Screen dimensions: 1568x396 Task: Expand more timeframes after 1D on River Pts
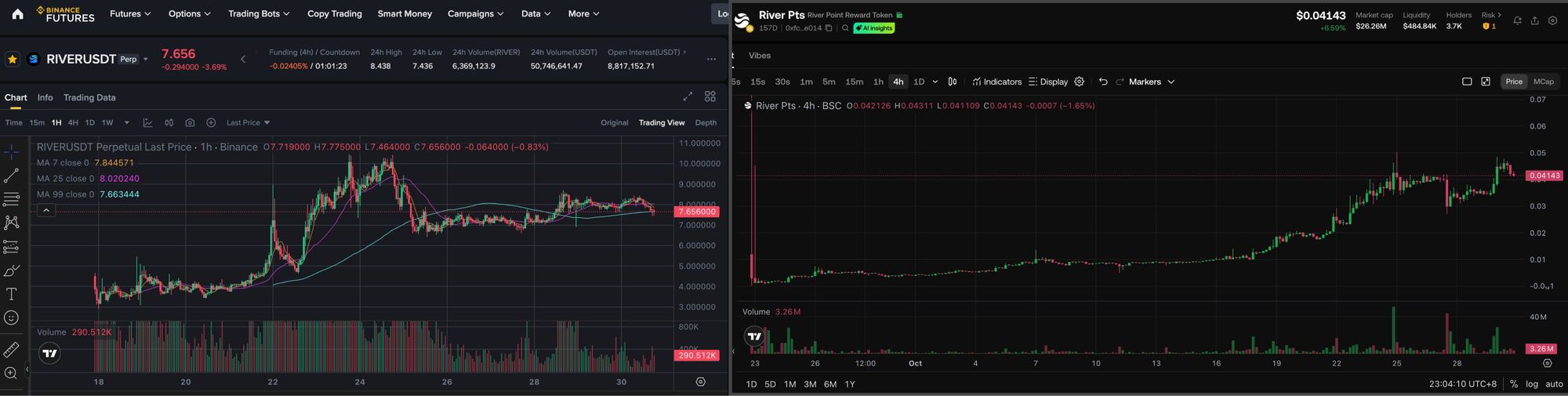click(935, 82)
